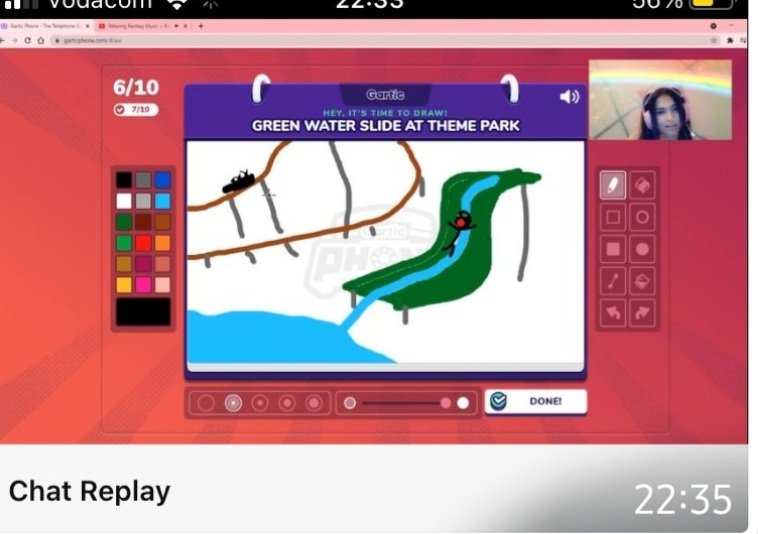Pick the red color swatch
The image size is (758, 534).
tap(143, 243)
